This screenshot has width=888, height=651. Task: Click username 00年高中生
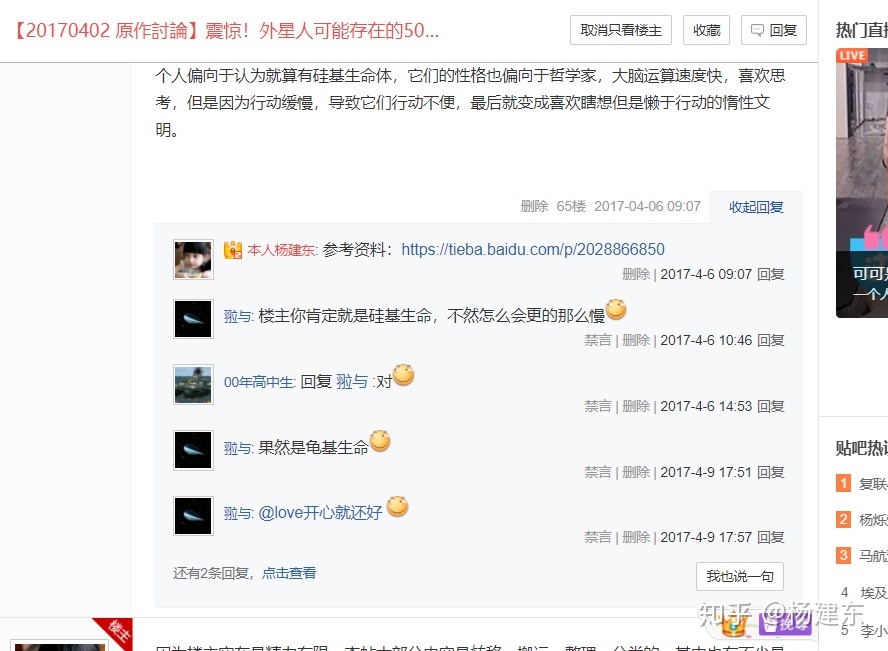click(259, 382)
